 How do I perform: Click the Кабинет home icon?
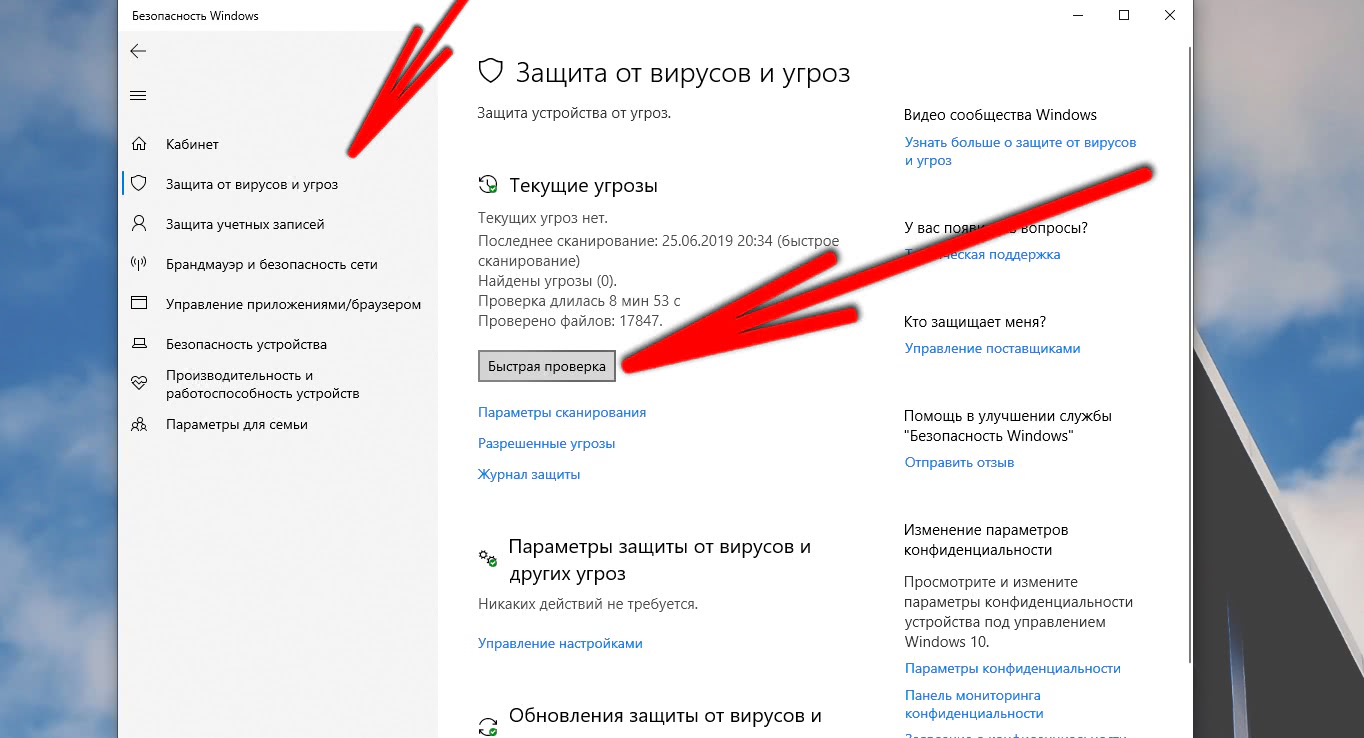[139, 144]
